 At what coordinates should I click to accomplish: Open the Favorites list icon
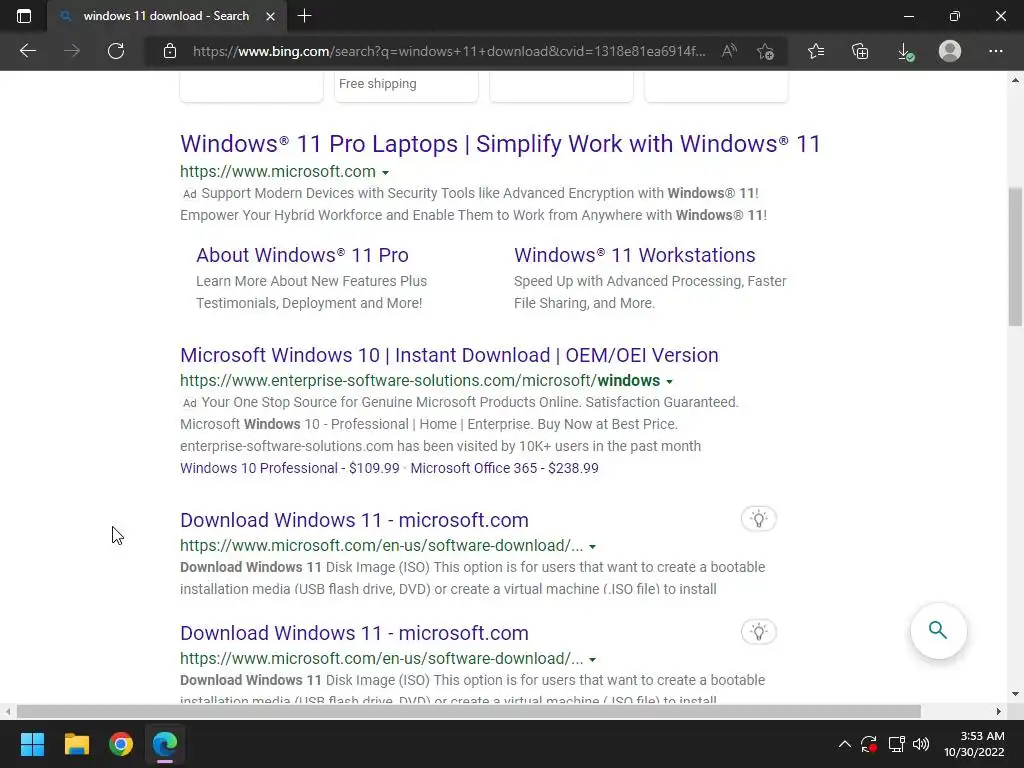(816, 51)
